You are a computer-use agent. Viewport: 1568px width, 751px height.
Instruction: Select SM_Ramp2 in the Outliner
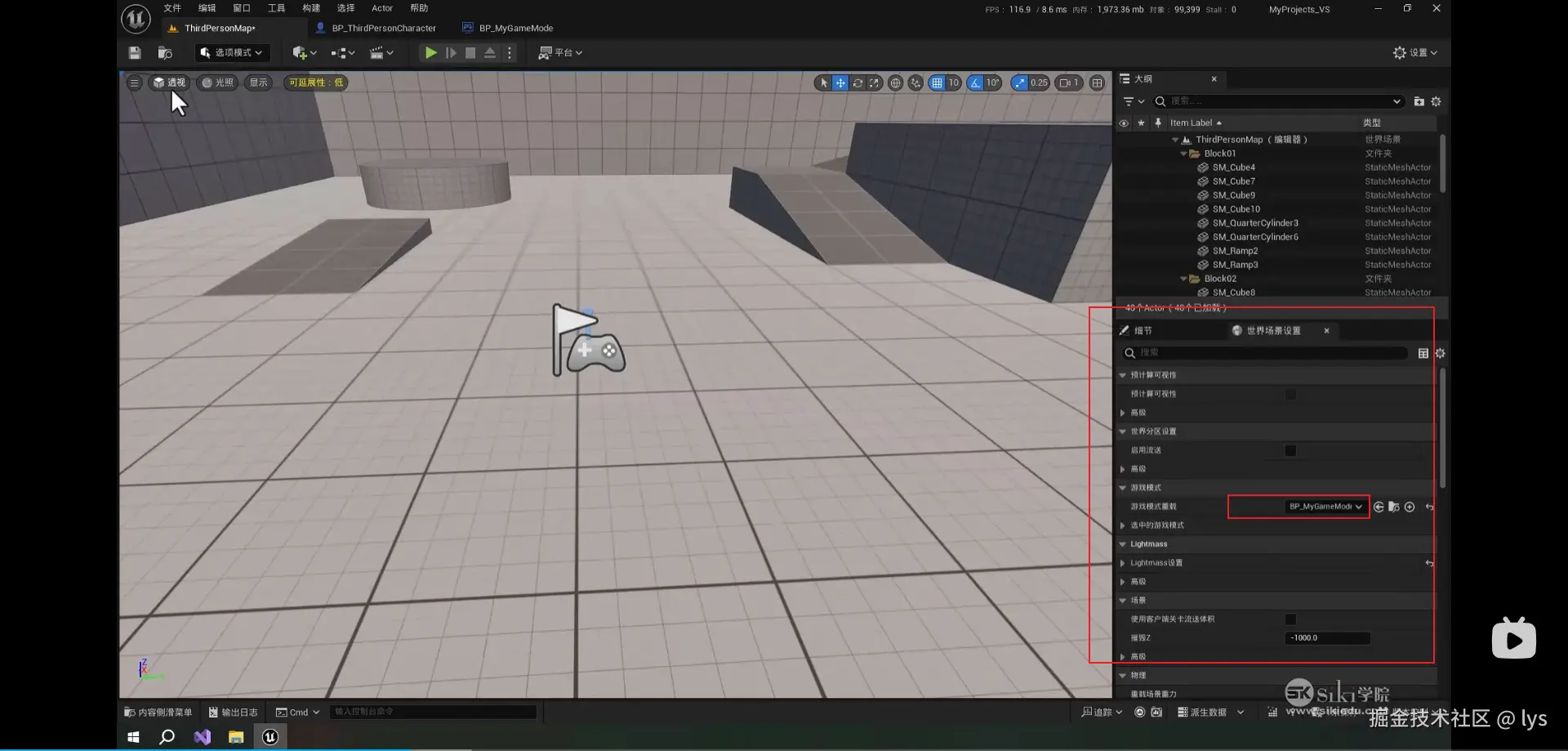pos(1235,251)
